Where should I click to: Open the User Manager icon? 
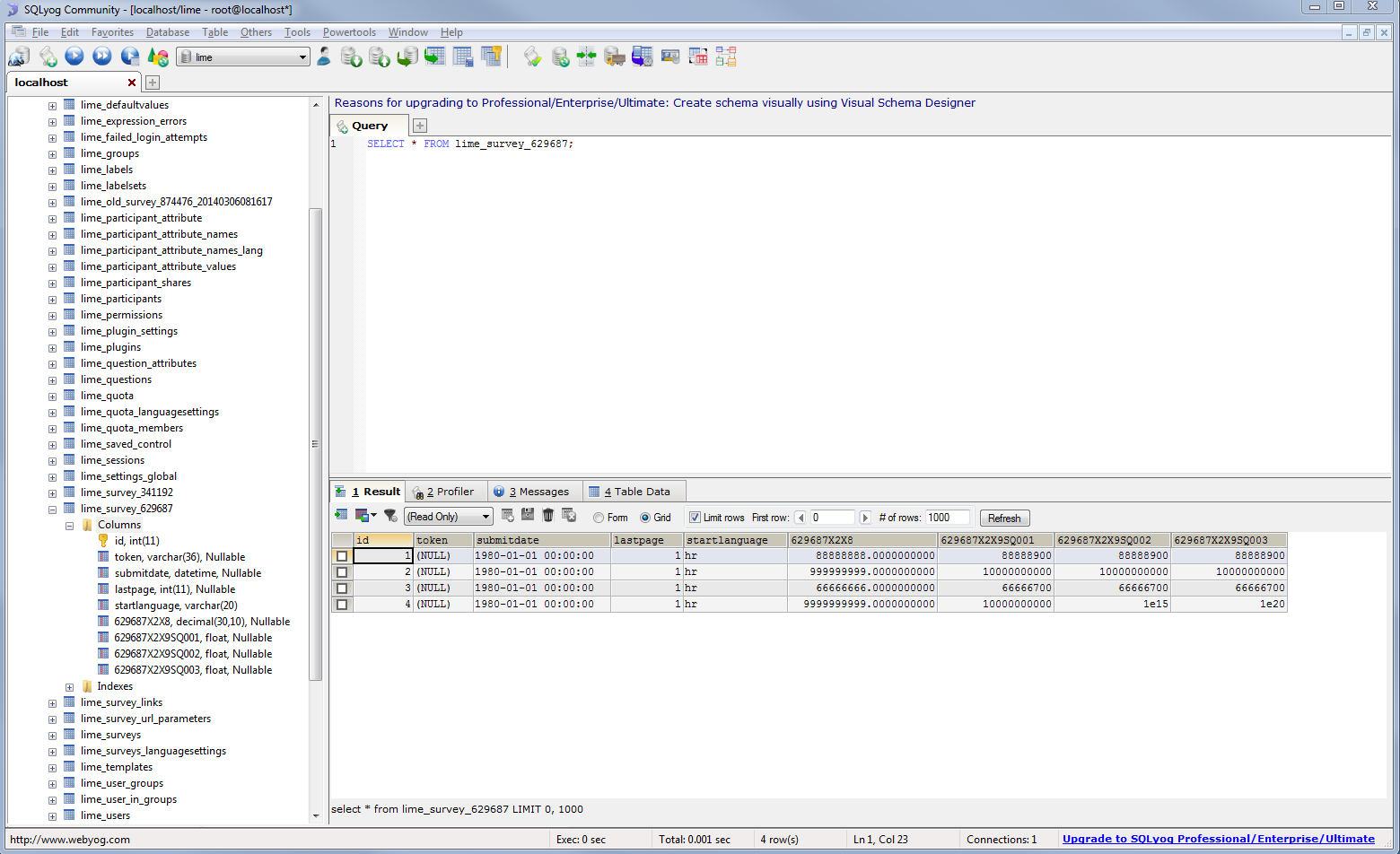(x=324, y=57)
